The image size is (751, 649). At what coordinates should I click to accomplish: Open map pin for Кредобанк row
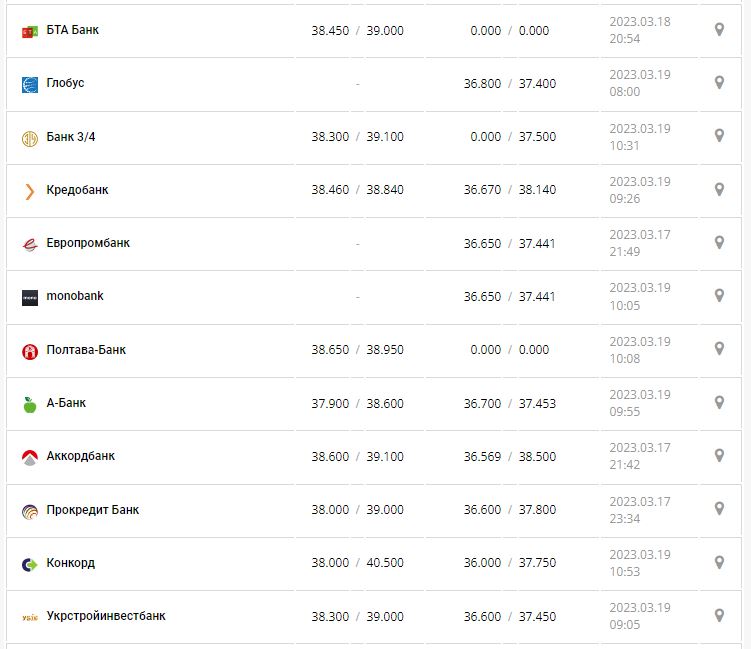[x=718, y=189]
